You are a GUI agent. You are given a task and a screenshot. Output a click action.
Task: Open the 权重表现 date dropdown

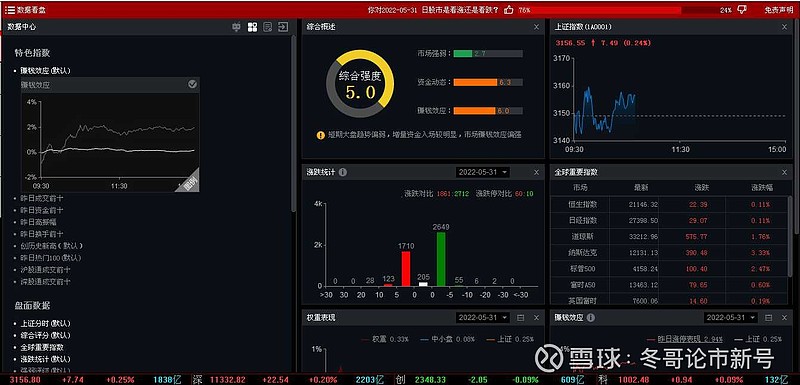coord(482,318)
